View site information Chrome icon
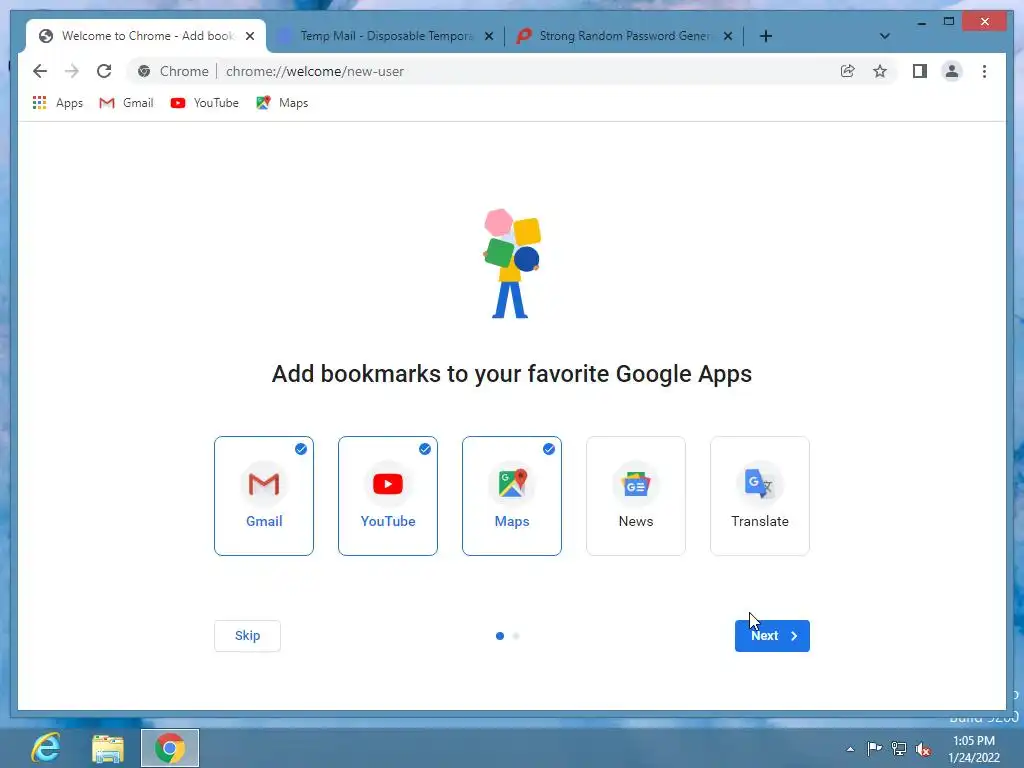The image size is (1024, 768). (x=144, y=71)
